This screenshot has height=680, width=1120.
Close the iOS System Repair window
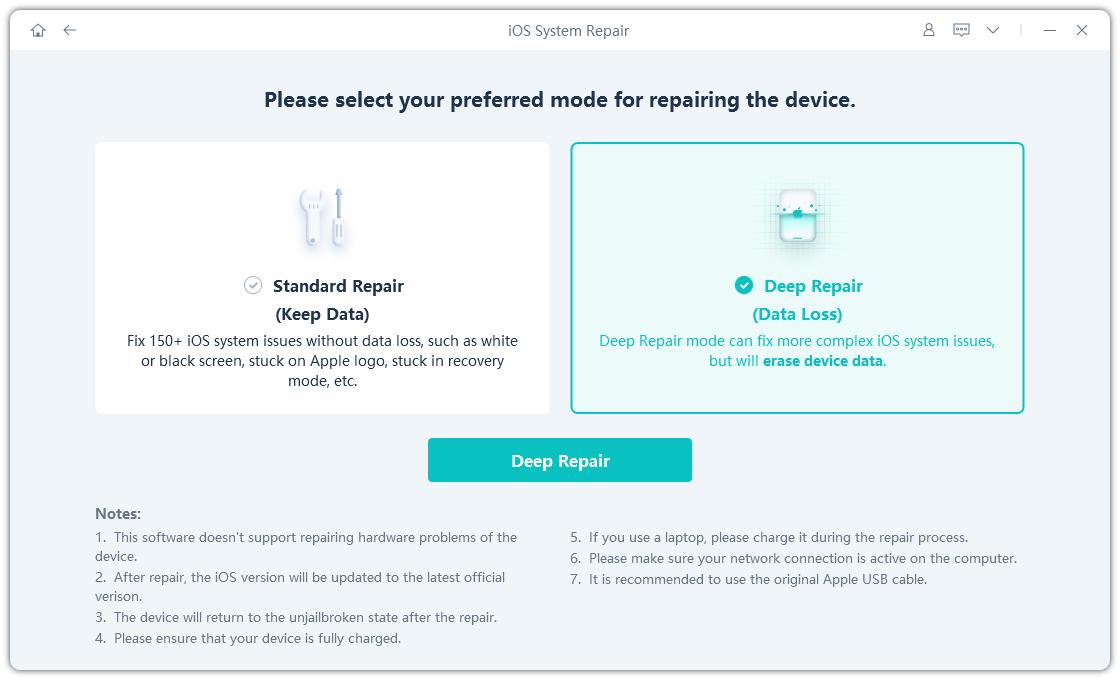coord(1082,30)
